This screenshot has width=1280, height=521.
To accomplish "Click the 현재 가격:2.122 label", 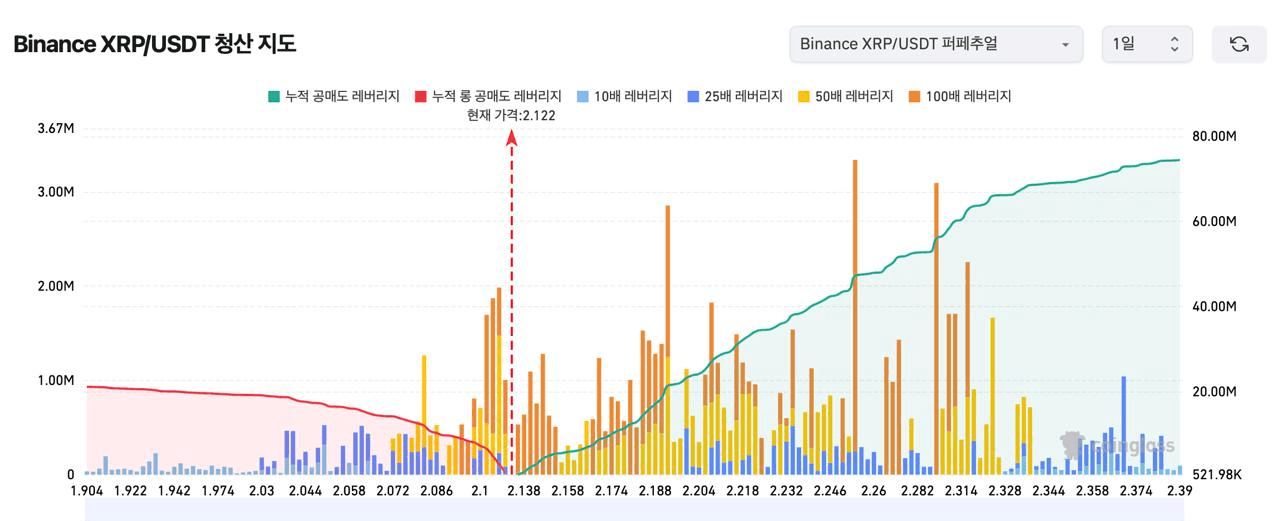I will [511, 115].
